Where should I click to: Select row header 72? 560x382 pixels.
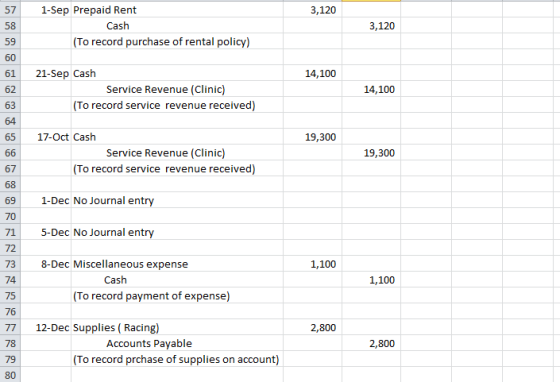(10, 248)
